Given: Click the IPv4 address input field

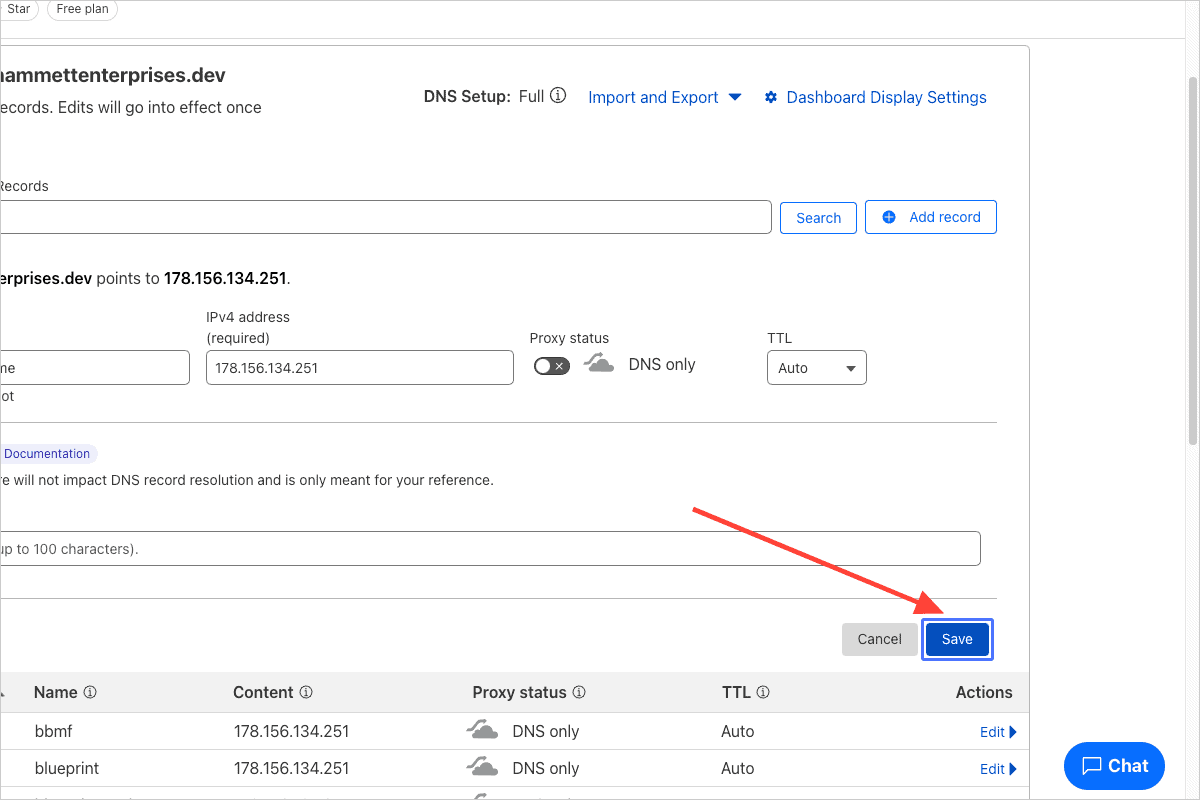Looking at the screenshot, I should tap(359, 368).
